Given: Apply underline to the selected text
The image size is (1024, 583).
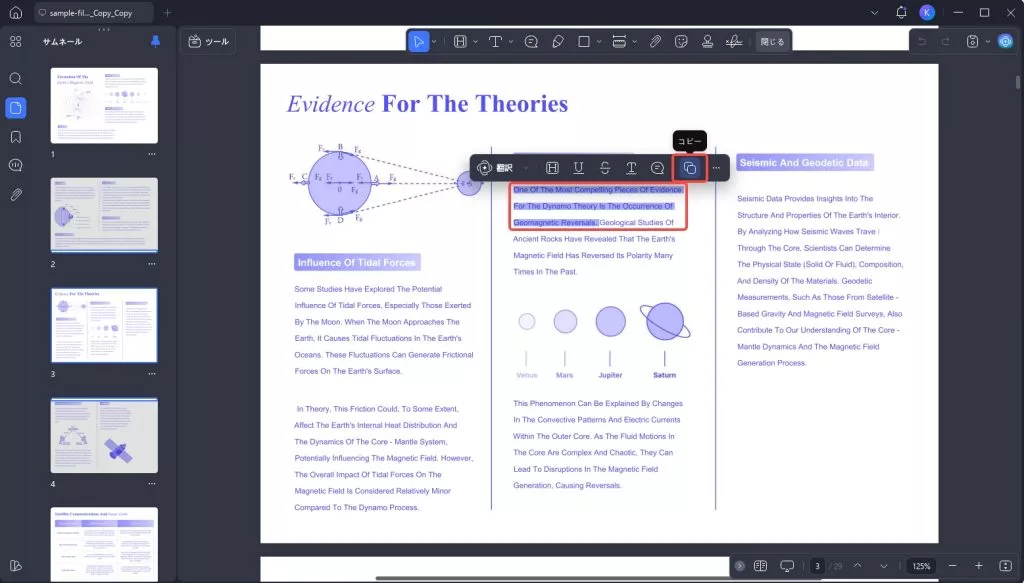Looking at the screenshot, I should coord(578,168).
